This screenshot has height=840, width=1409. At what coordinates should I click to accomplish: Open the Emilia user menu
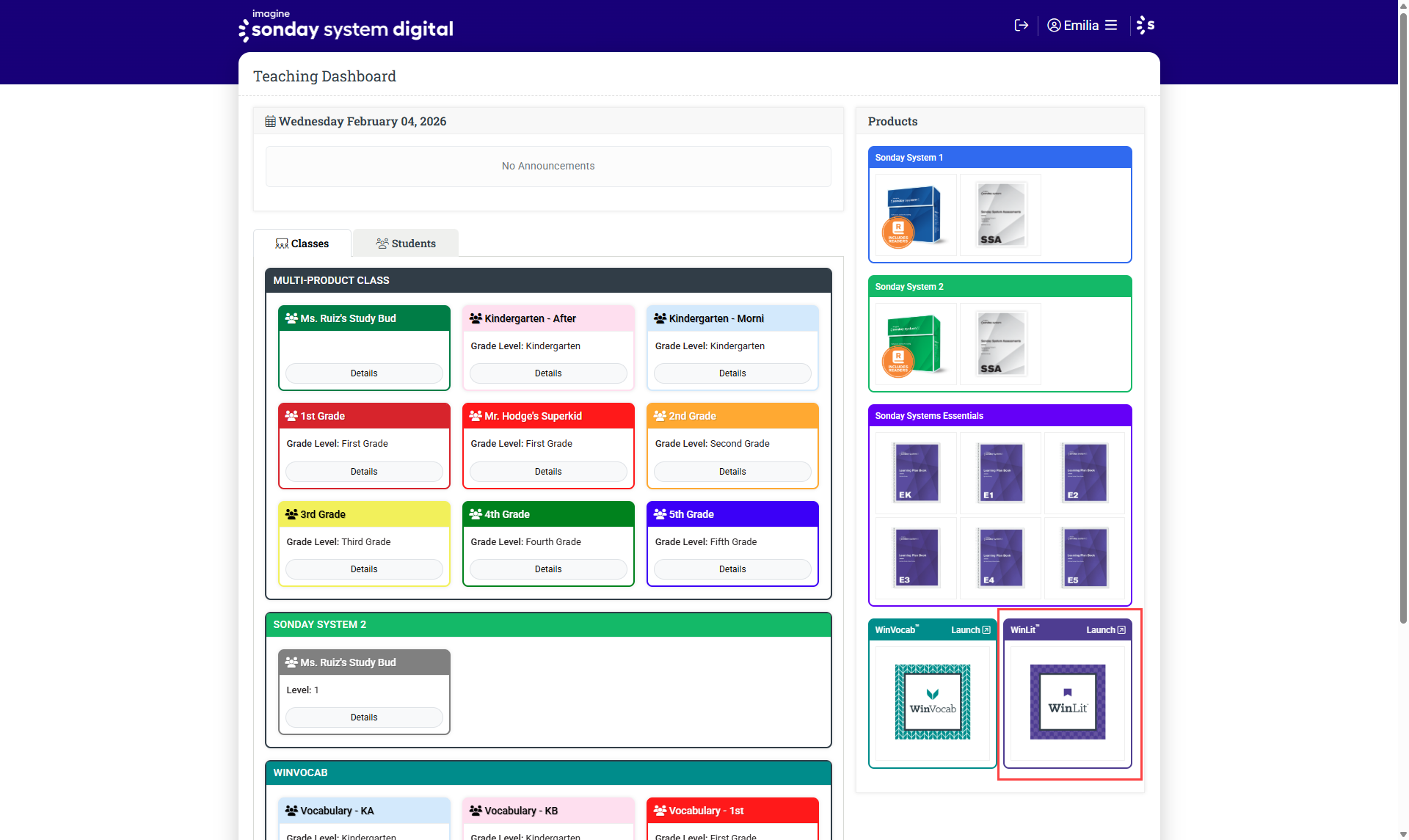tap(1082, 26)
